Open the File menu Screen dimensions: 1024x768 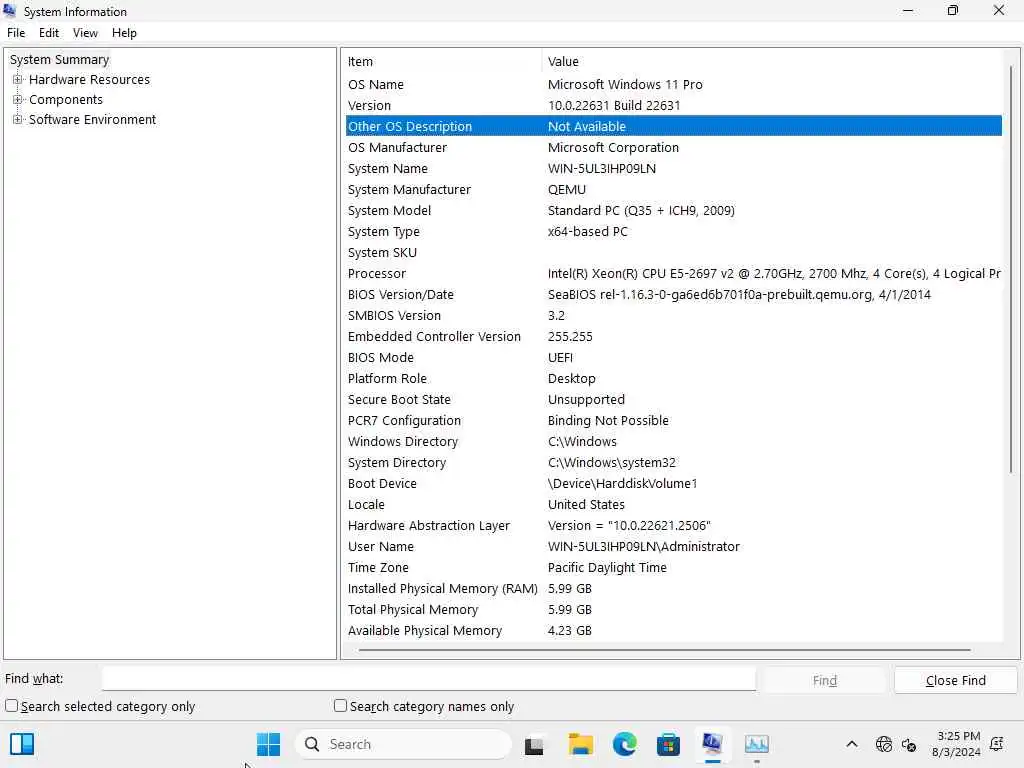tap(16, 33)
